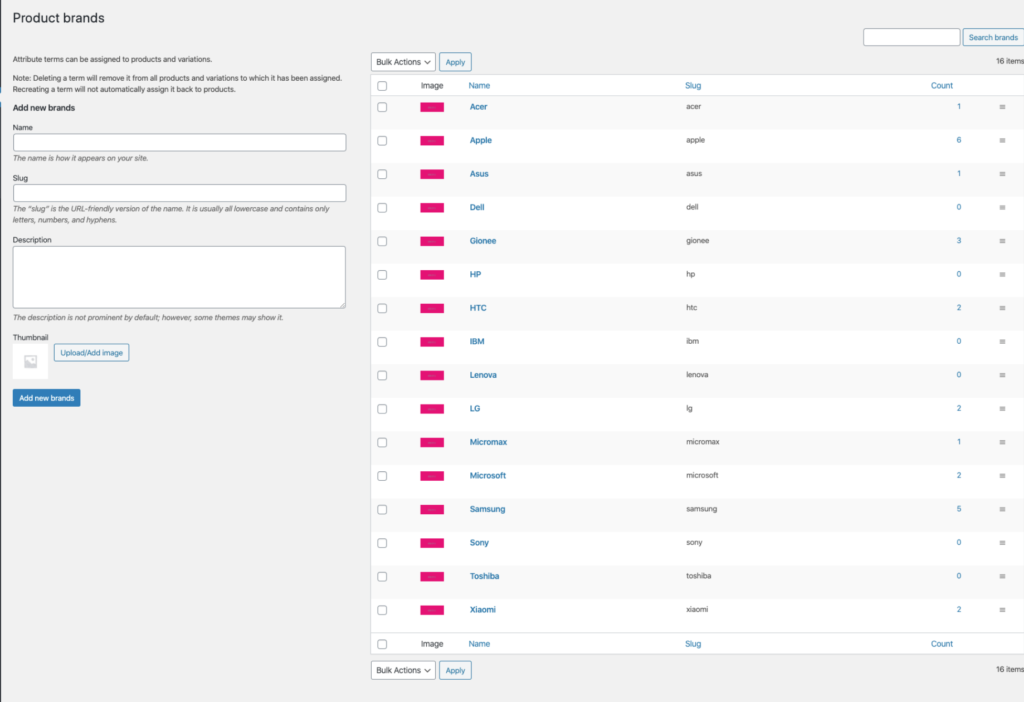Tick the select-all checkbox in table header

tap(382, 86)
